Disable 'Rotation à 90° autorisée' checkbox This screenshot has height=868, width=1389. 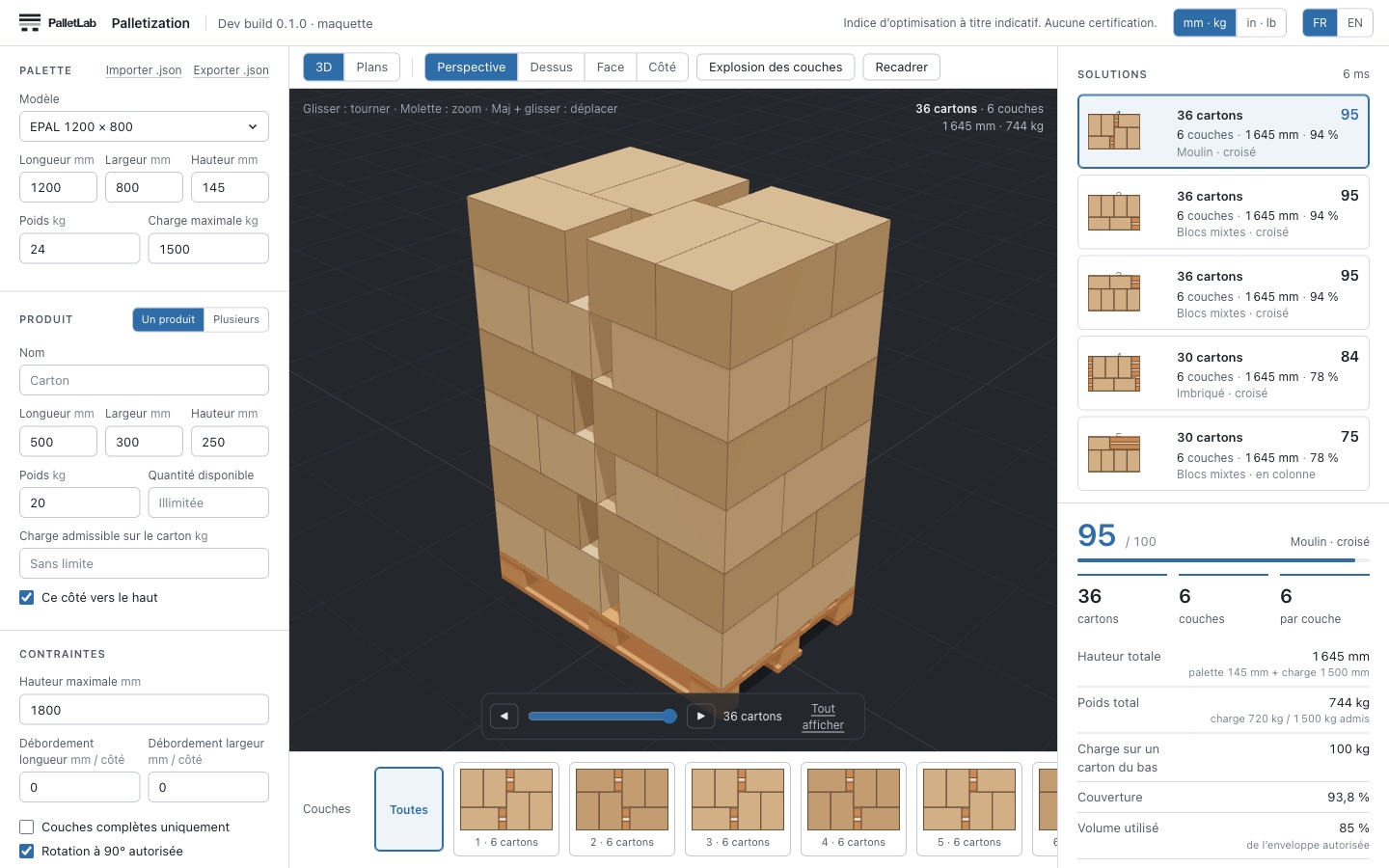27,852
